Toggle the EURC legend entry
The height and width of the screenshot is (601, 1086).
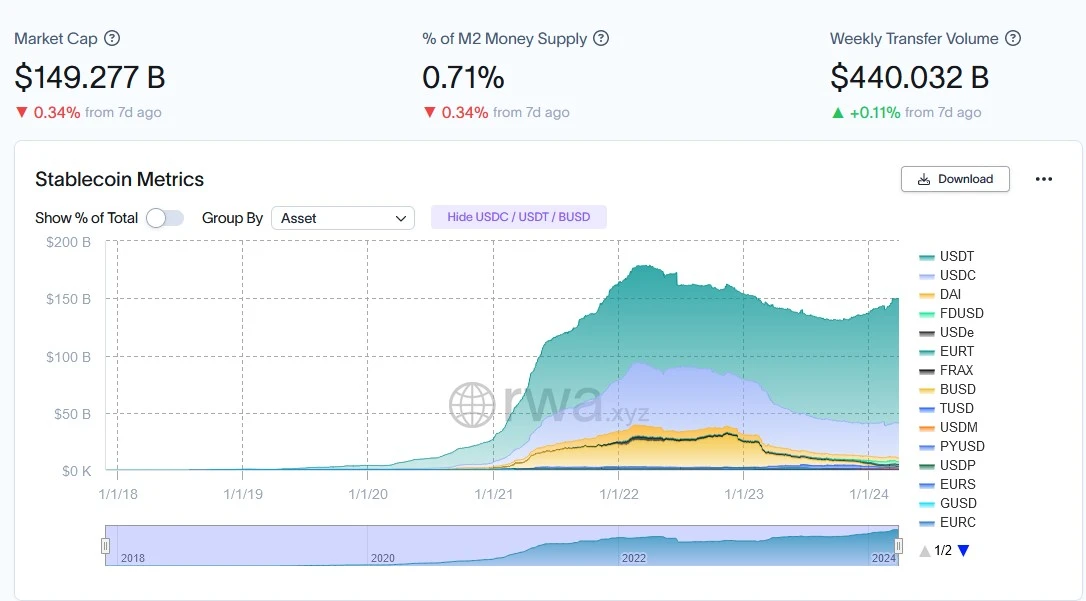pyautogui.click(x=957, y=522)
